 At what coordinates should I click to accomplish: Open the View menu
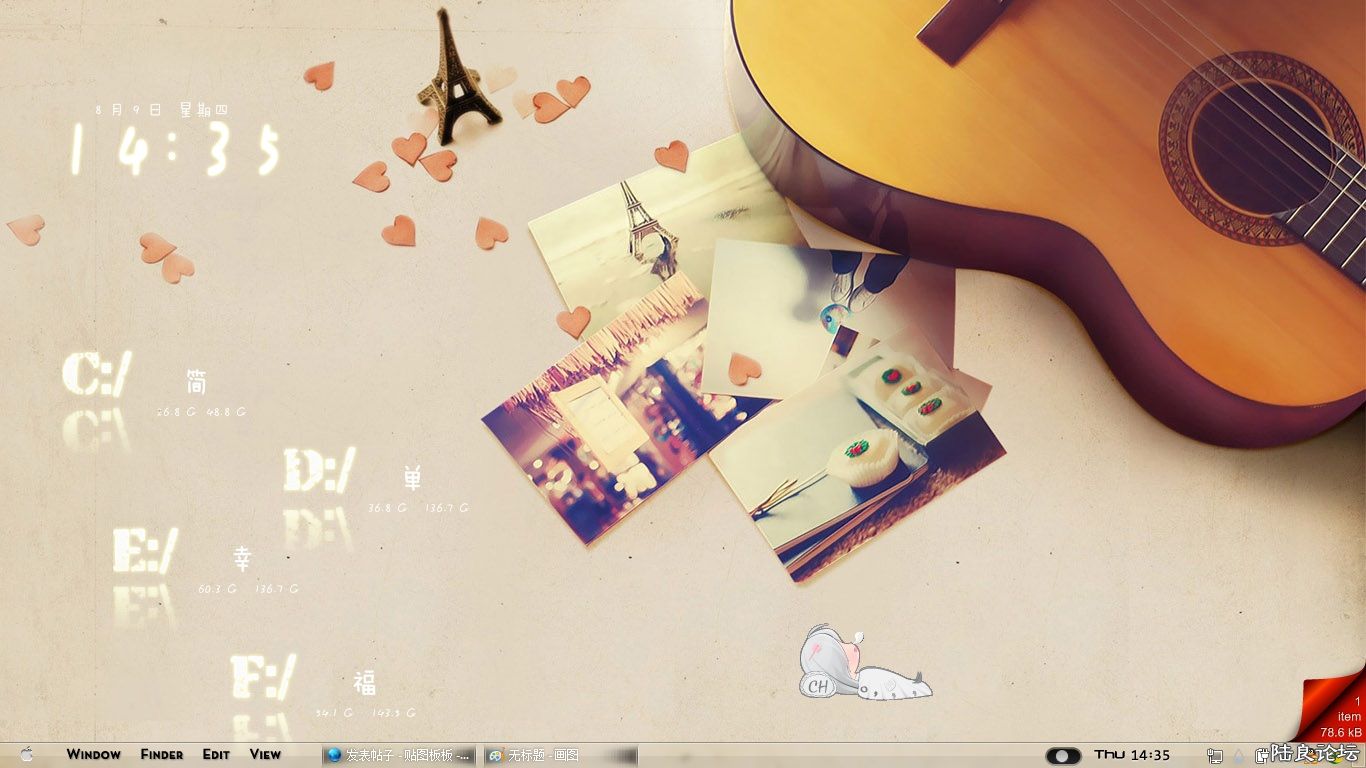coord(265,754)
